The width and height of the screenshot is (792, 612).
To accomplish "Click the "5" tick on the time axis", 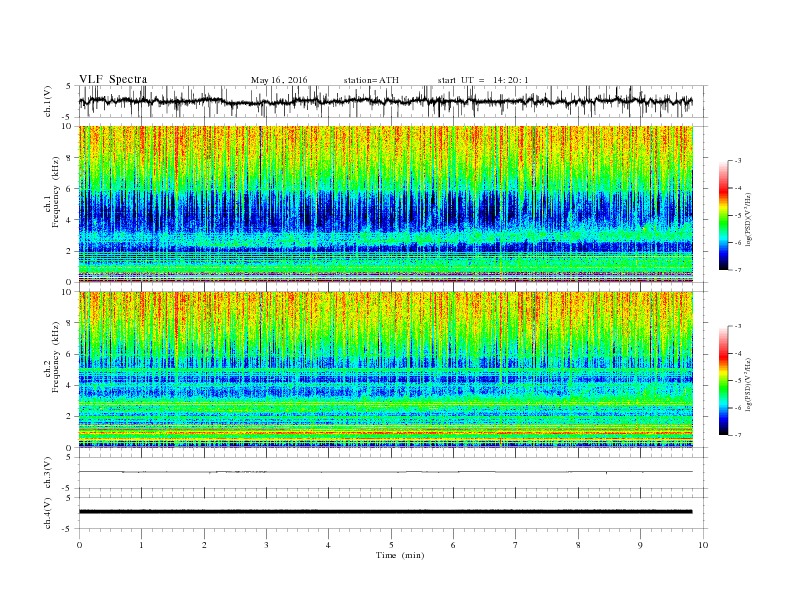I will (x=391, y=545).
